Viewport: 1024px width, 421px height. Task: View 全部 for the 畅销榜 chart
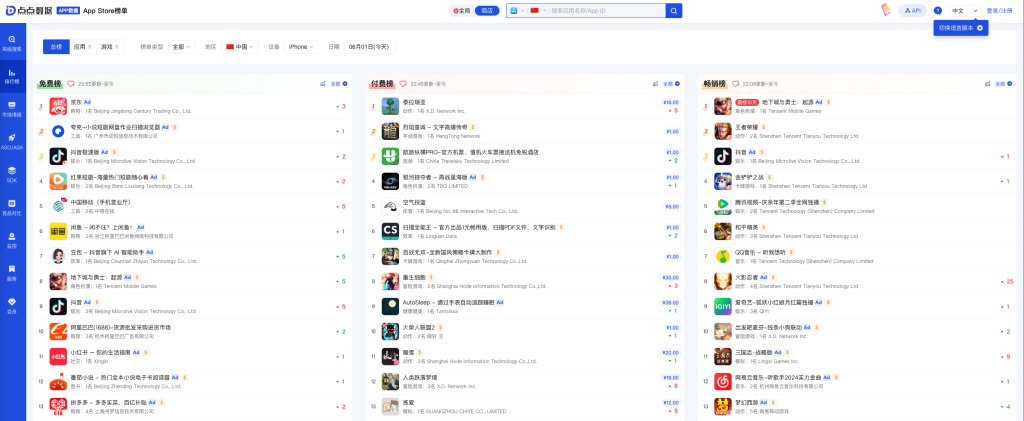1004,84
